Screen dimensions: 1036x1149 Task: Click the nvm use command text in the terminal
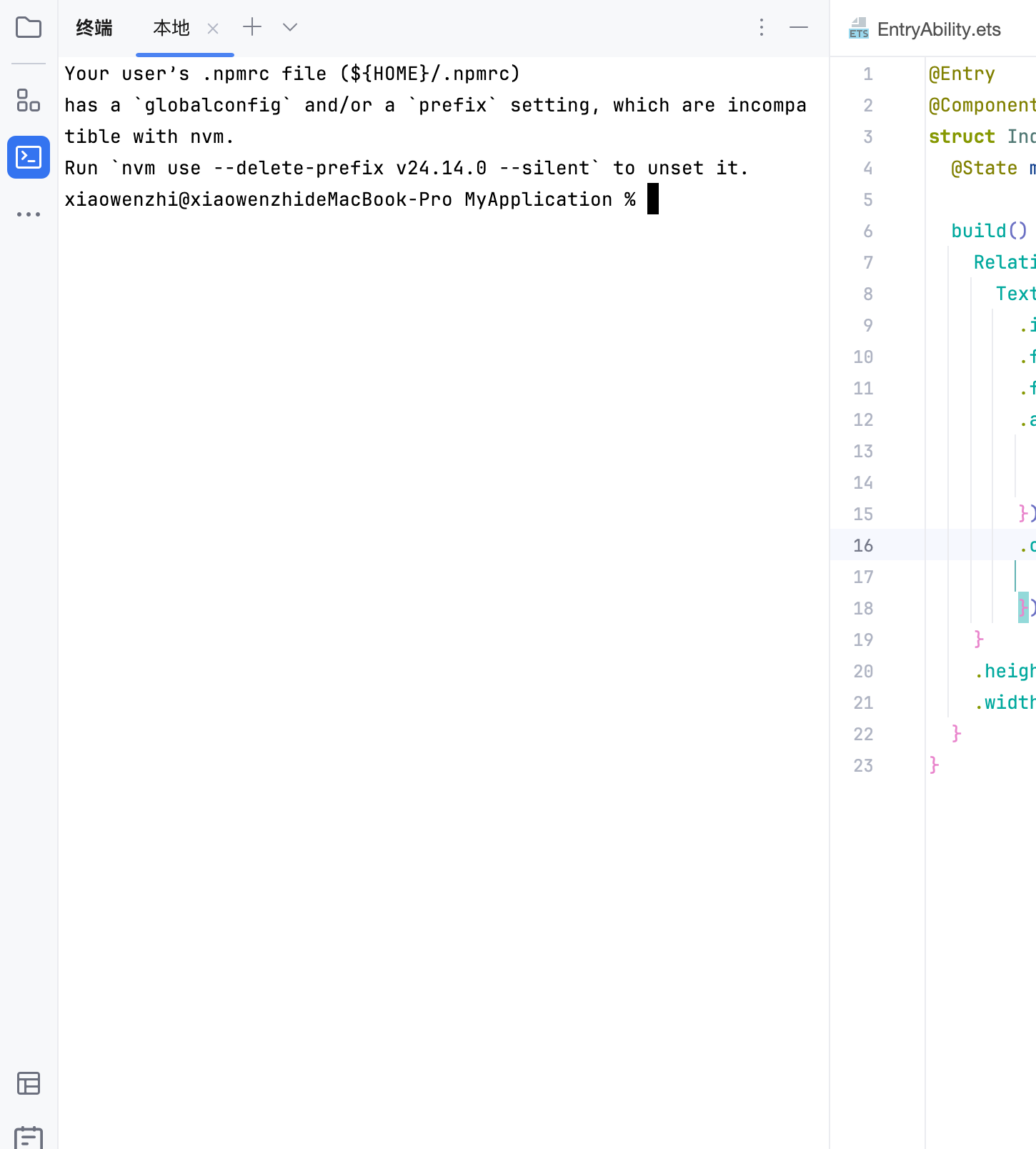pos(355,168)
